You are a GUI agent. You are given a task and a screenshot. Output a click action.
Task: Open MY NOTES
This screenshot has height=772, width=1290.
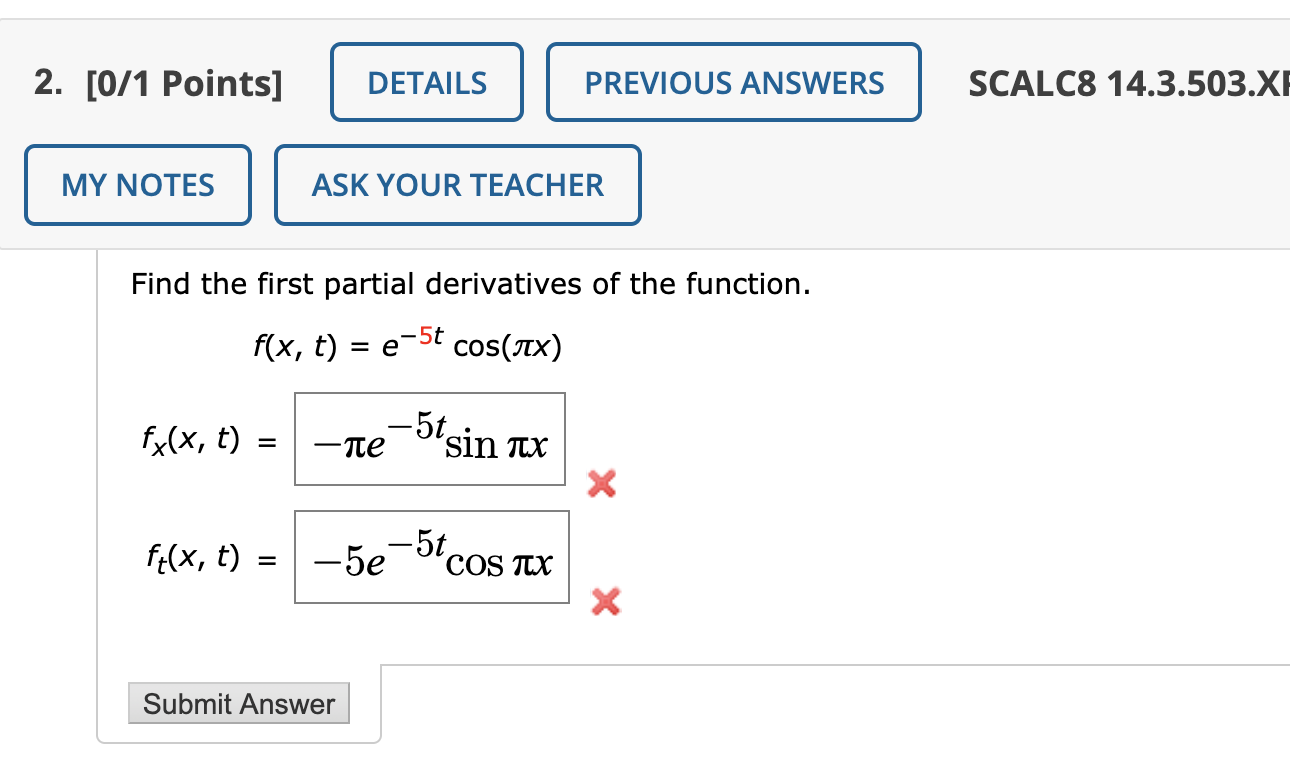[x=138, y=185]
